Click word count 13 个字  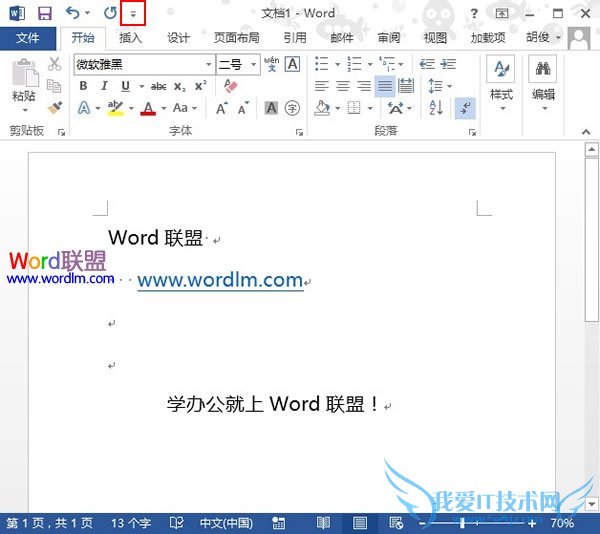pos(131,523)
